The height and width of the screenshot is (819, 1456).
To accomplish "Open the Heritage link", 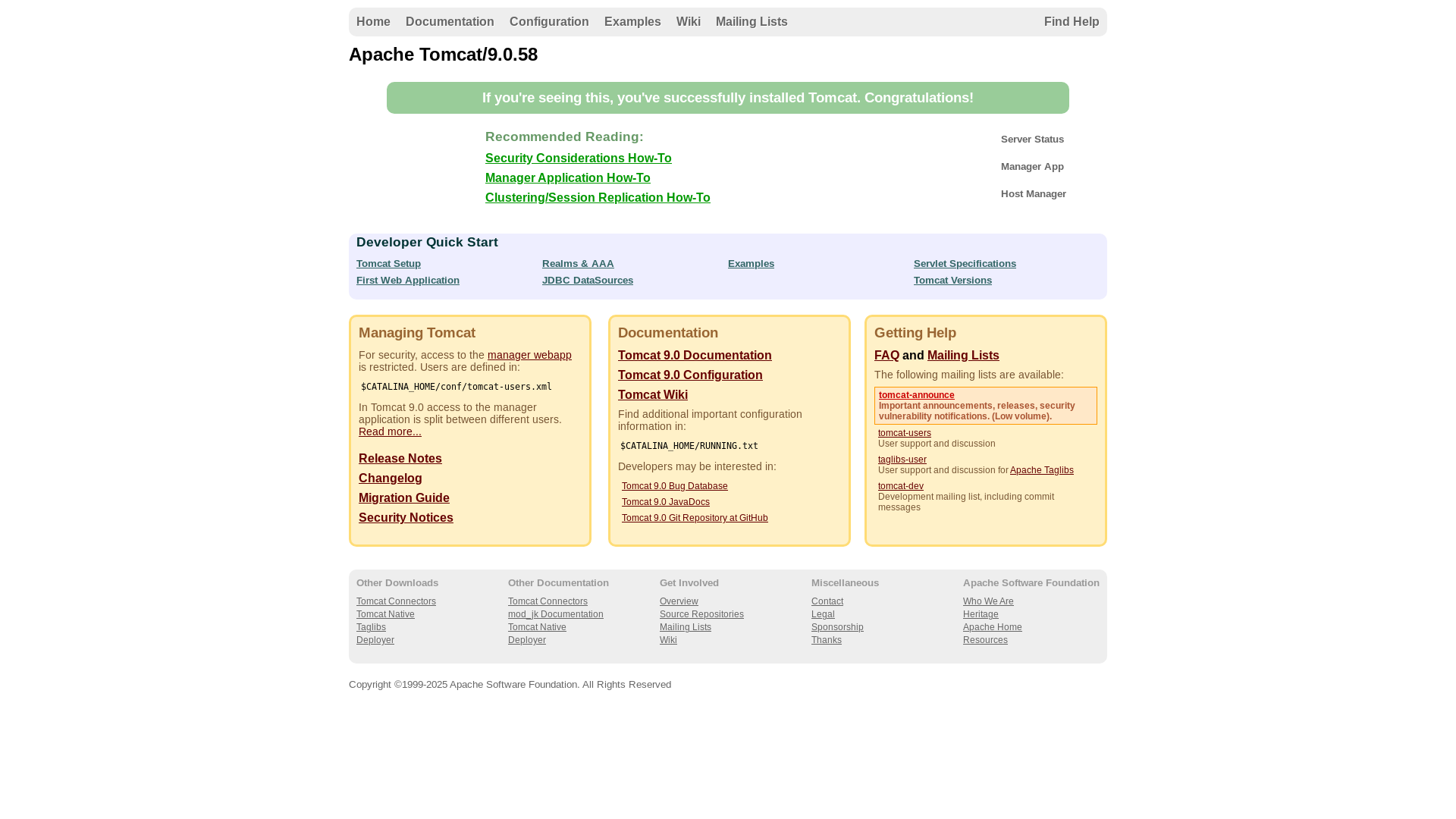I will point(981,614).
